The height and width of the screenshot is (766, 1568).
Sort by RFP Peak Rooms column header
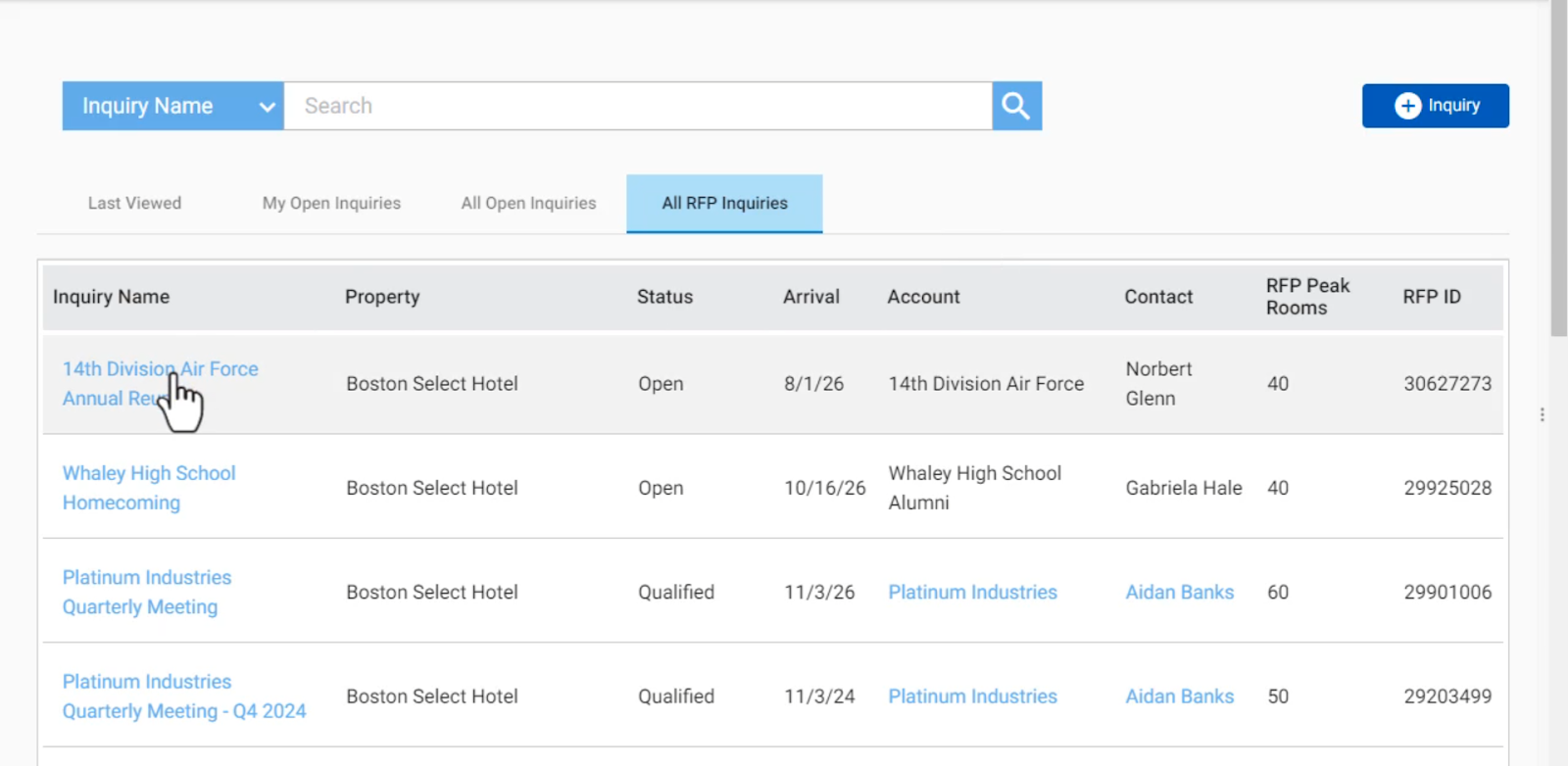1307,297
